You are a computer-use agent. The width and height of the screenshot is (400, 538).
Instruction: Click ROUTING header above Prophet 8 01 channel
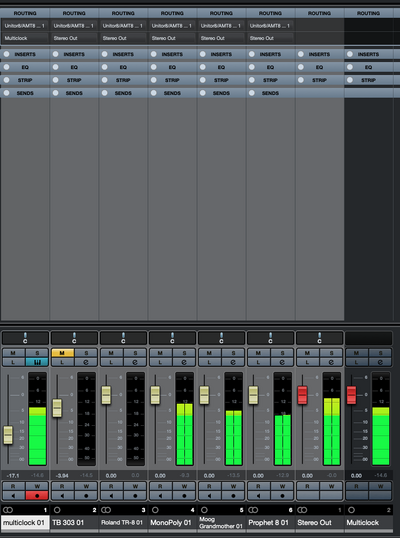tap(270, 13)
